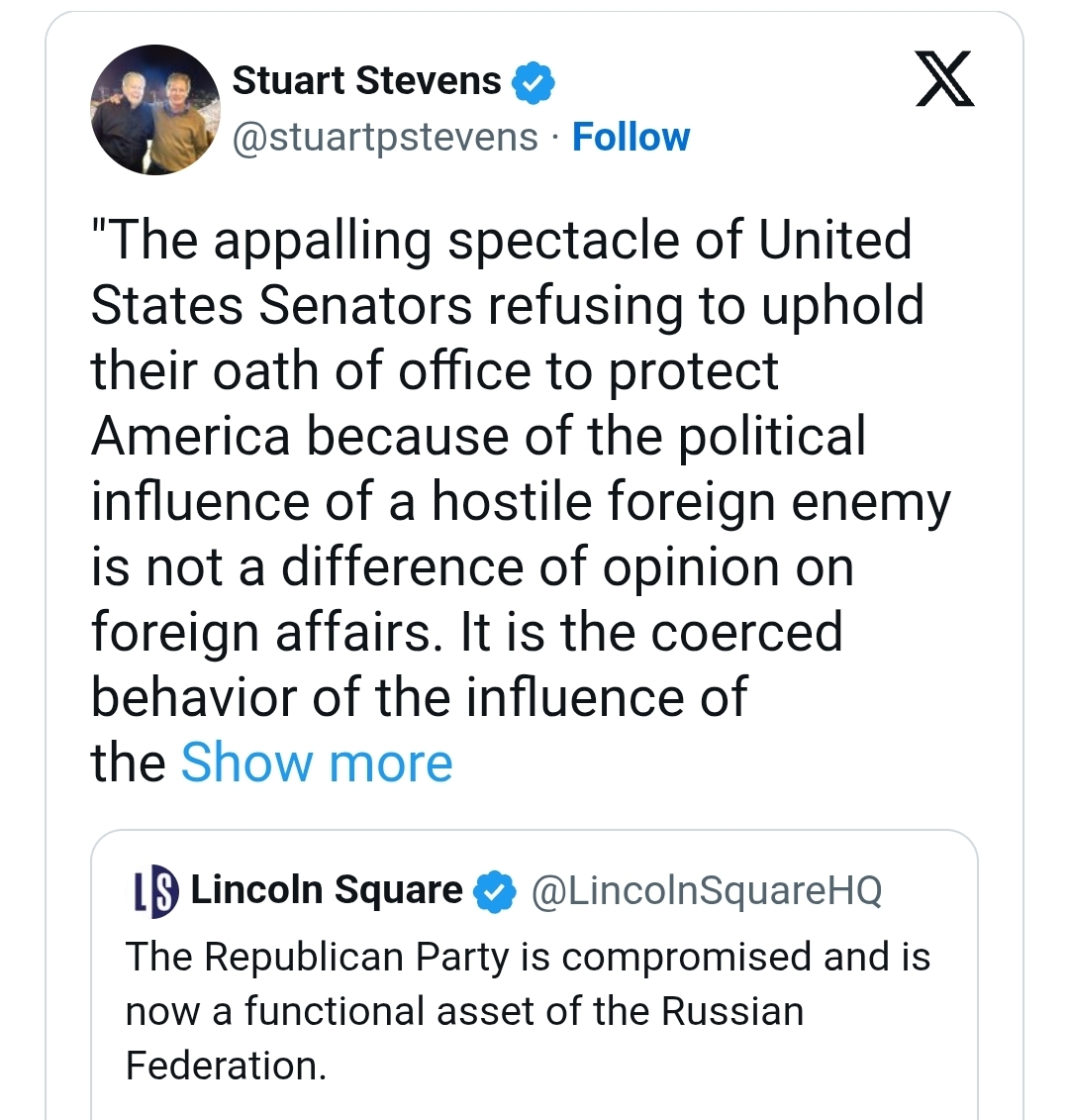Click the @stuartpstevens handle
The image size is (1069, 1120).
coord(385,137)
